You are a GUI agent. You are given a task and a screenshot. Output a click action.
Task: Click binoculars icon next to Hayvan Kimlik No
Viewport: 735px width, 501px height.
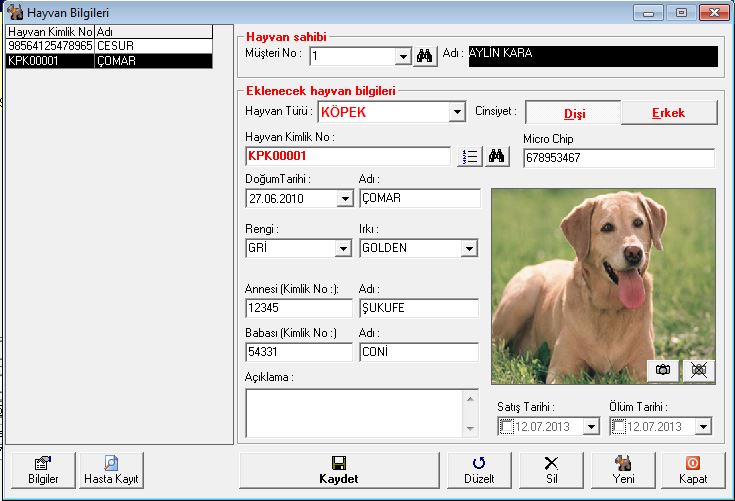point(496,157)
